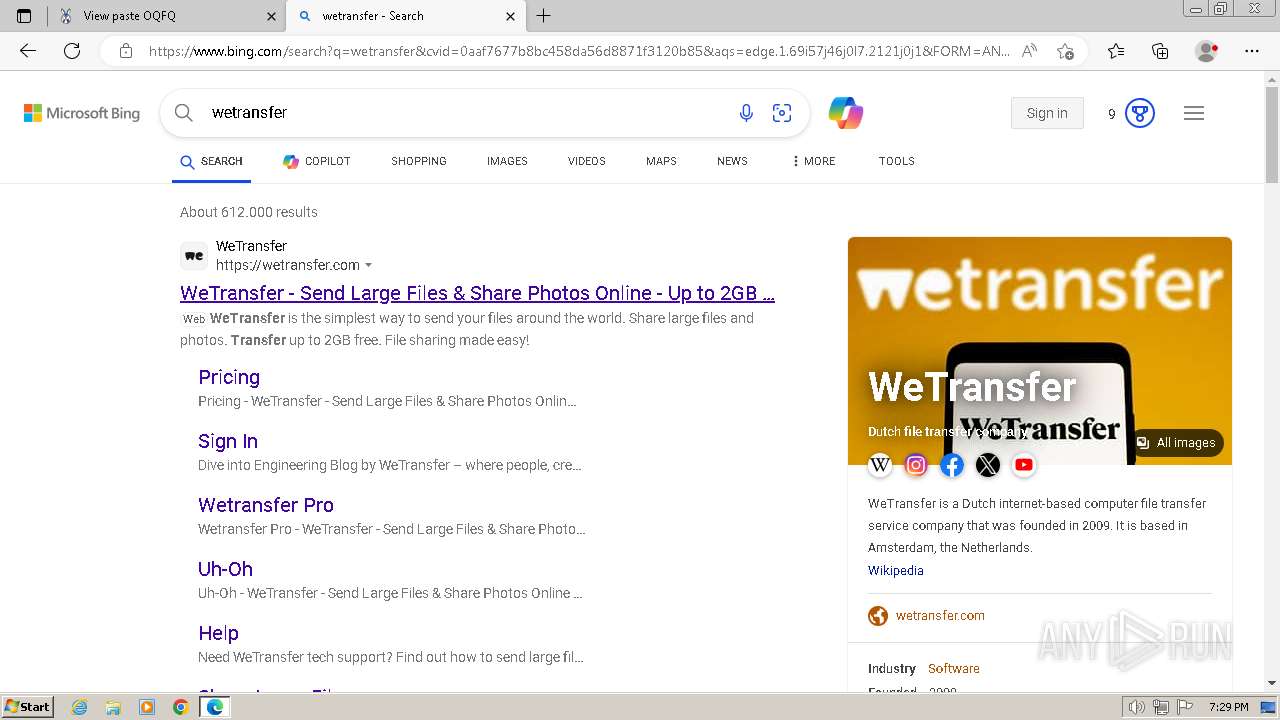
Task: Click the site lock icon in address bar
Action: (x=126, y=51)
